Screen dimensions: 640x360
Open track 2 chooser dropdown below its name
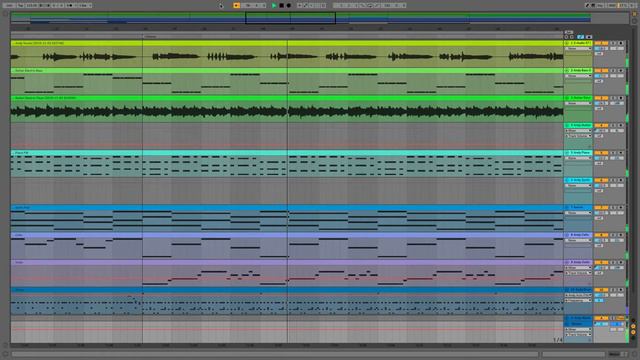578,76
